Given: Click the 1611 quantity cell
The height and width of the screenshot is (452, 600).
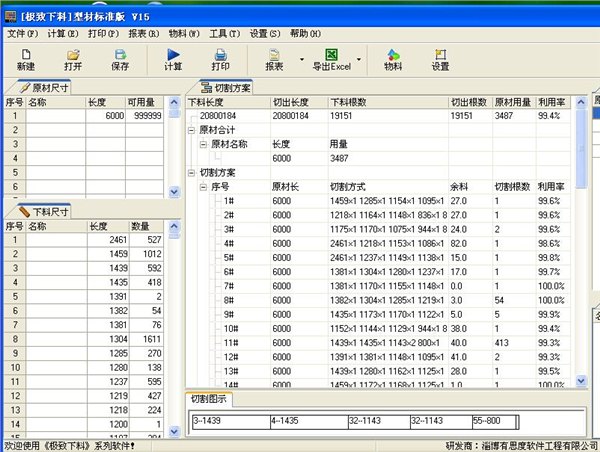Looking at the screenshot, I should point(147,339).
